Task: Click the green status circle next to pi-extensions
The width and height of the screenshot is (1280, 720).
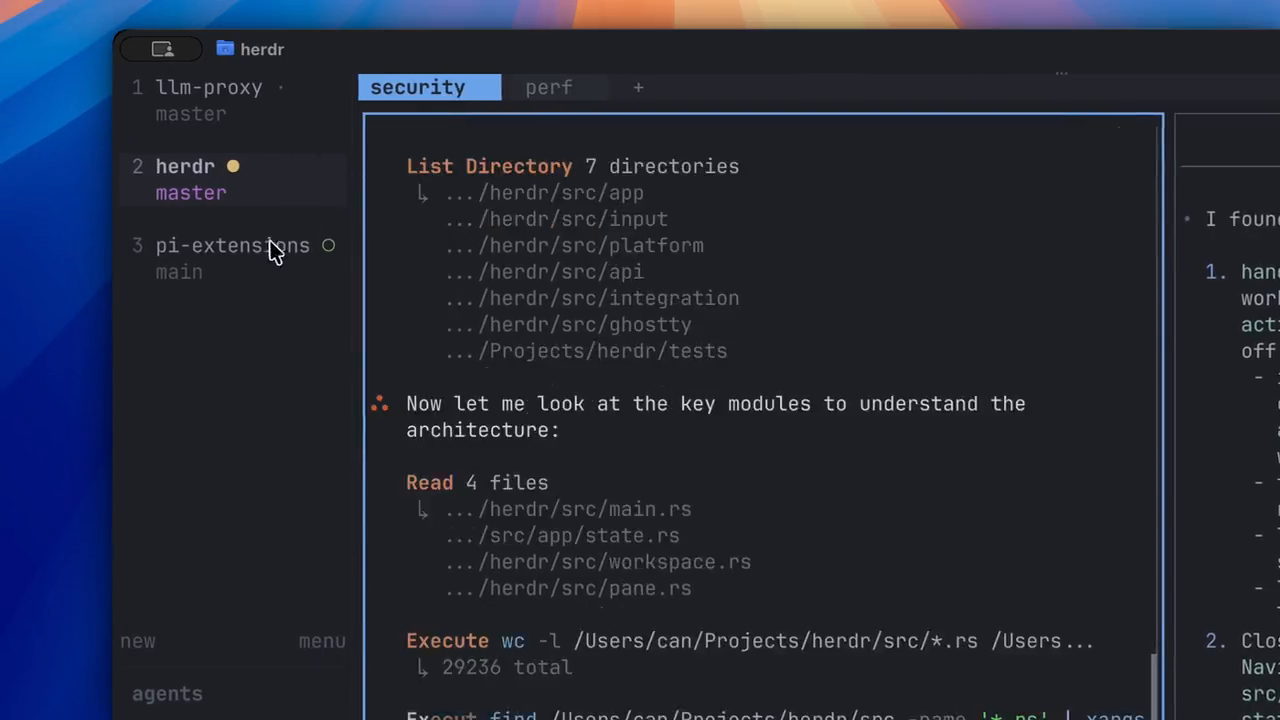Action: click(328, 245)
